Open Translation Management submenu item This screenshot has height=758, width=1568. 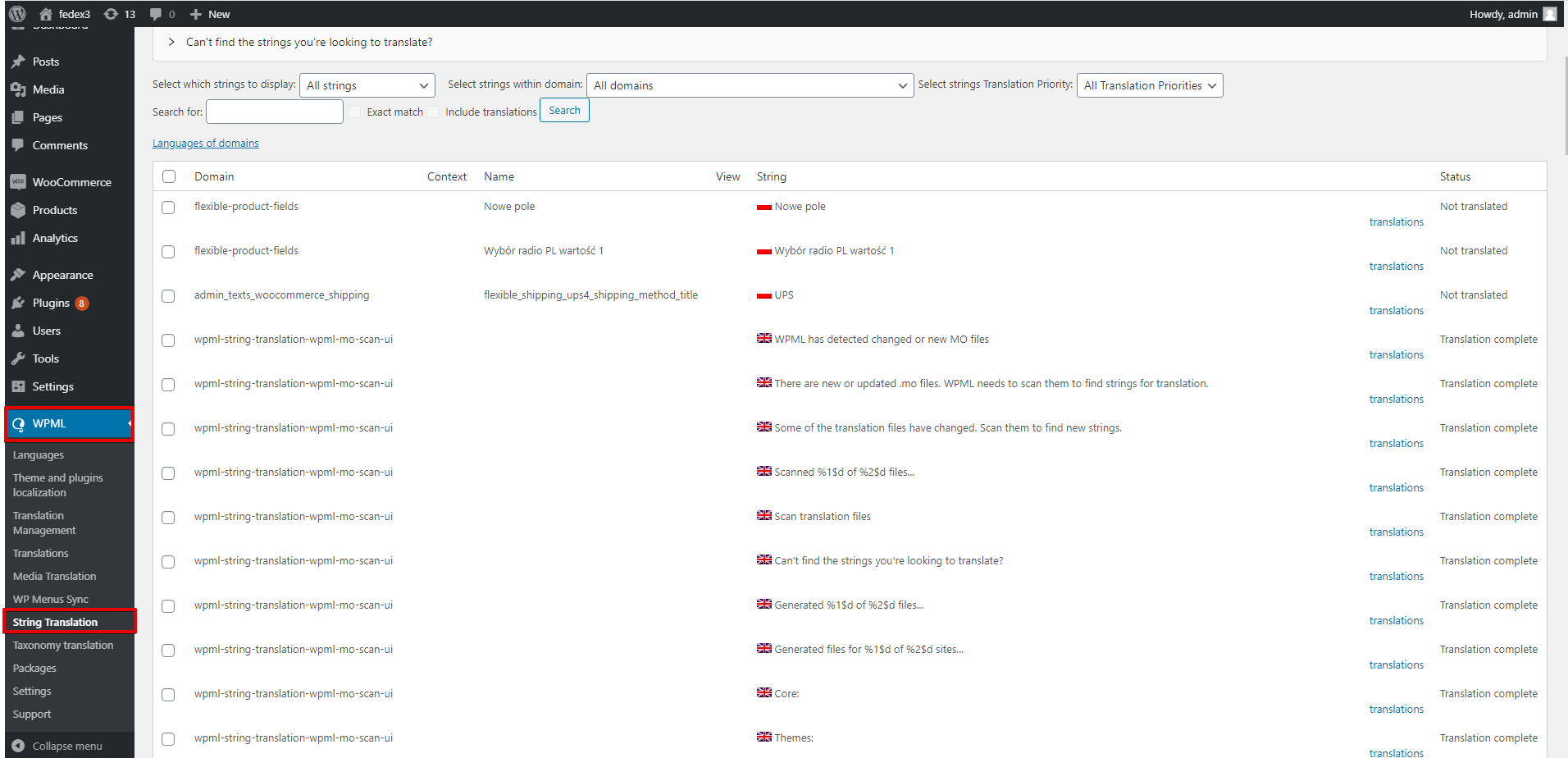pos(44,523)
